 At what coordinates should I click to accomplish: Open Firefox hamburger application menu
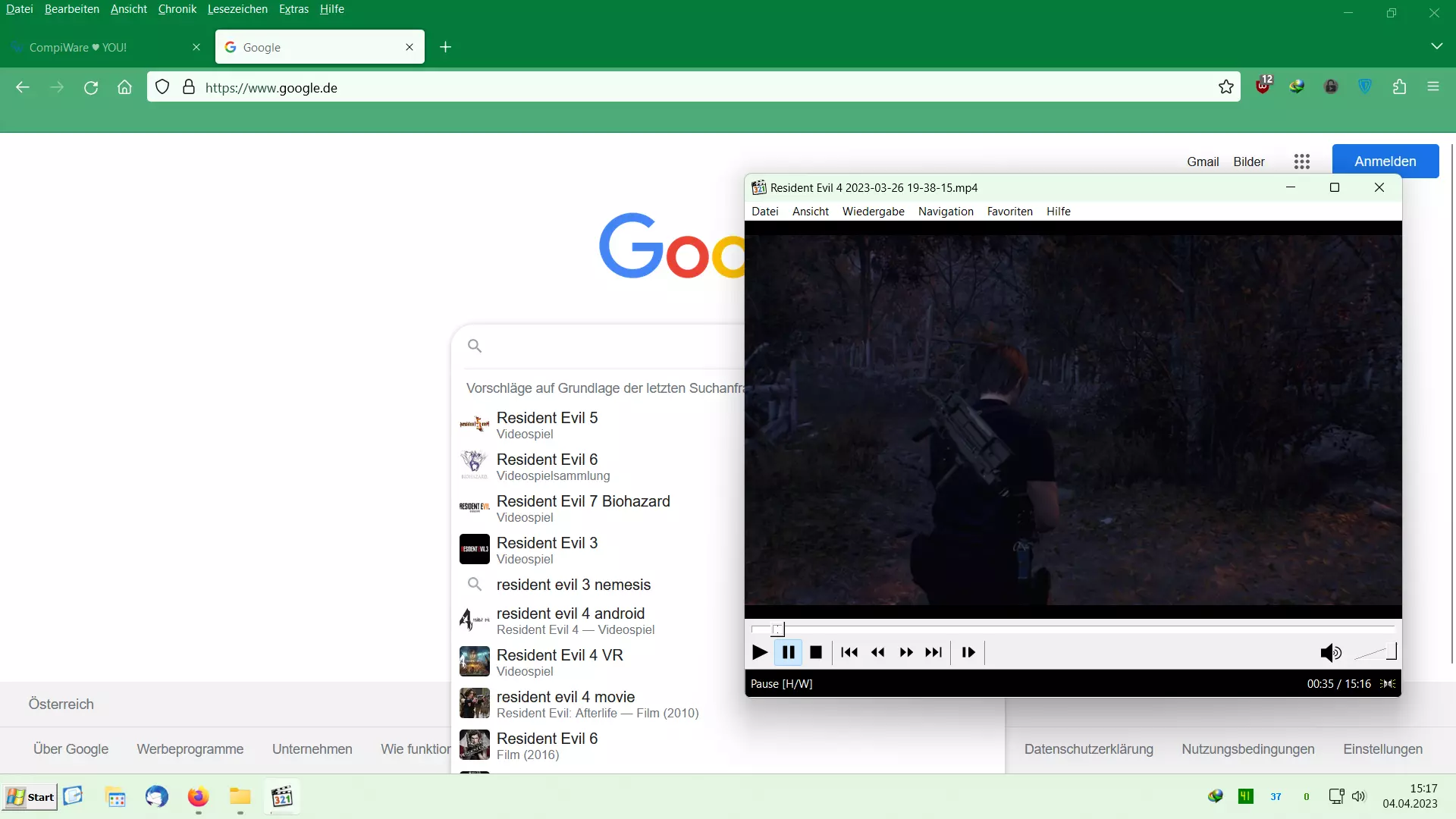1433,86
